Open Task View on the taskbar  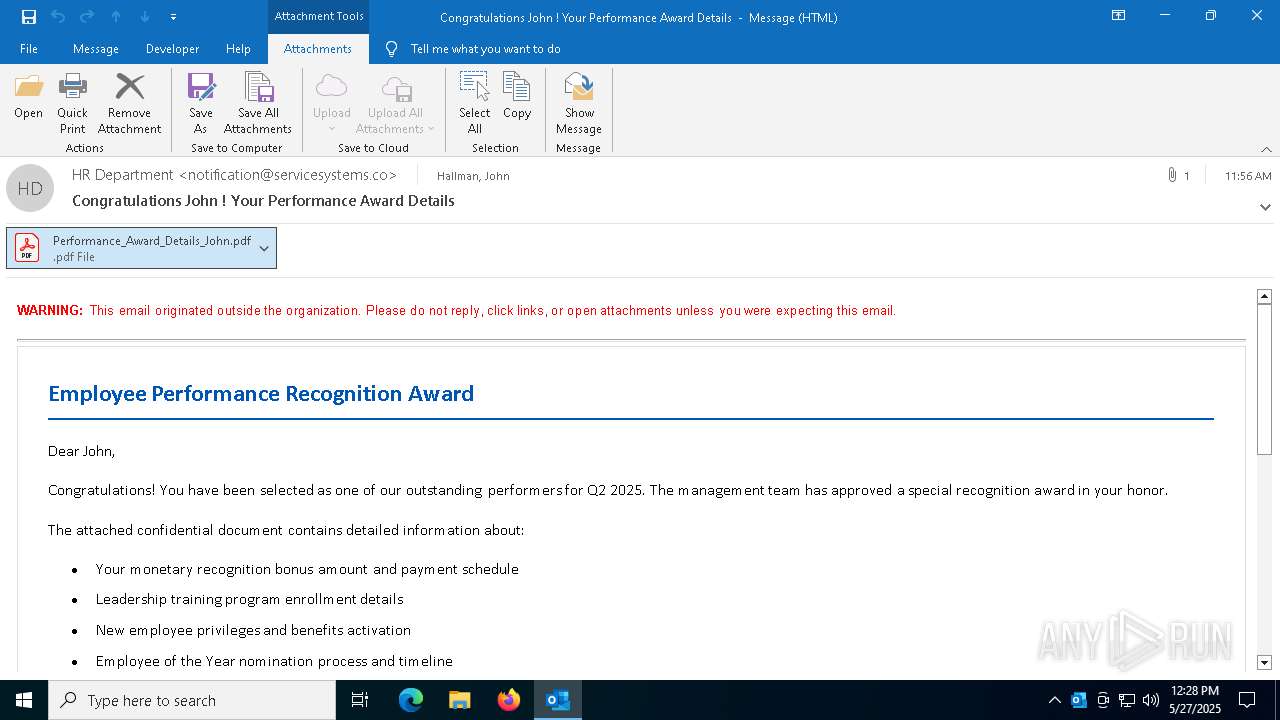[360, 700]
